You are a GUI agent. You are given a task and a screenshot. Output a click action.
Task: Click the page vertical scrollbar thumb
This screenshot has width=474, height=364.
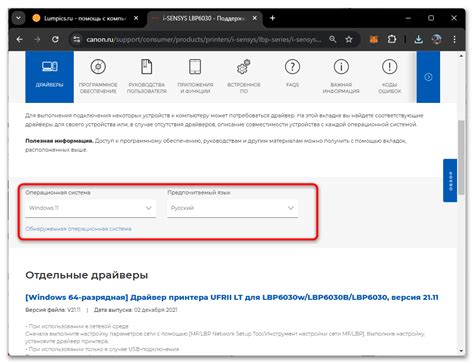[461, 157]
